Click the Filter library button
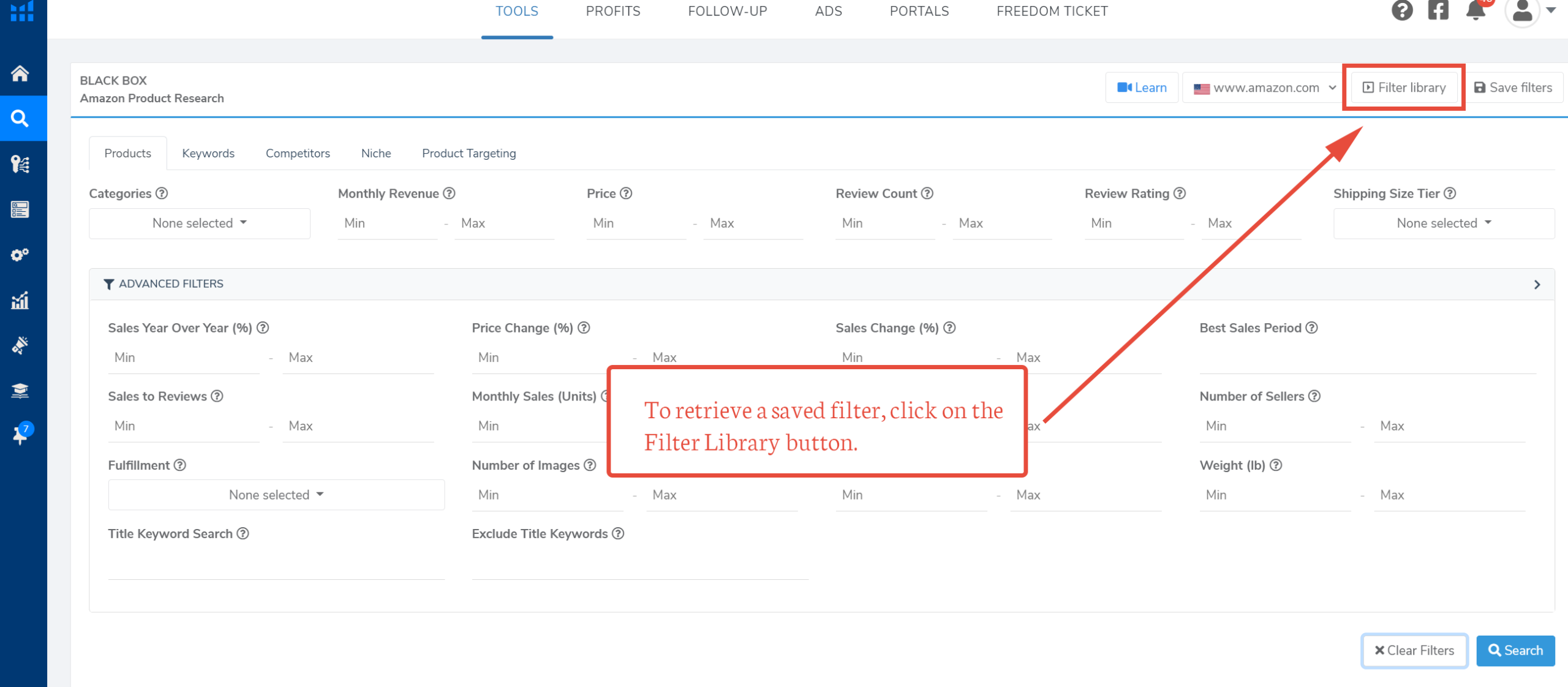This screenshot has height=687, width=1568. [1404, 88]
